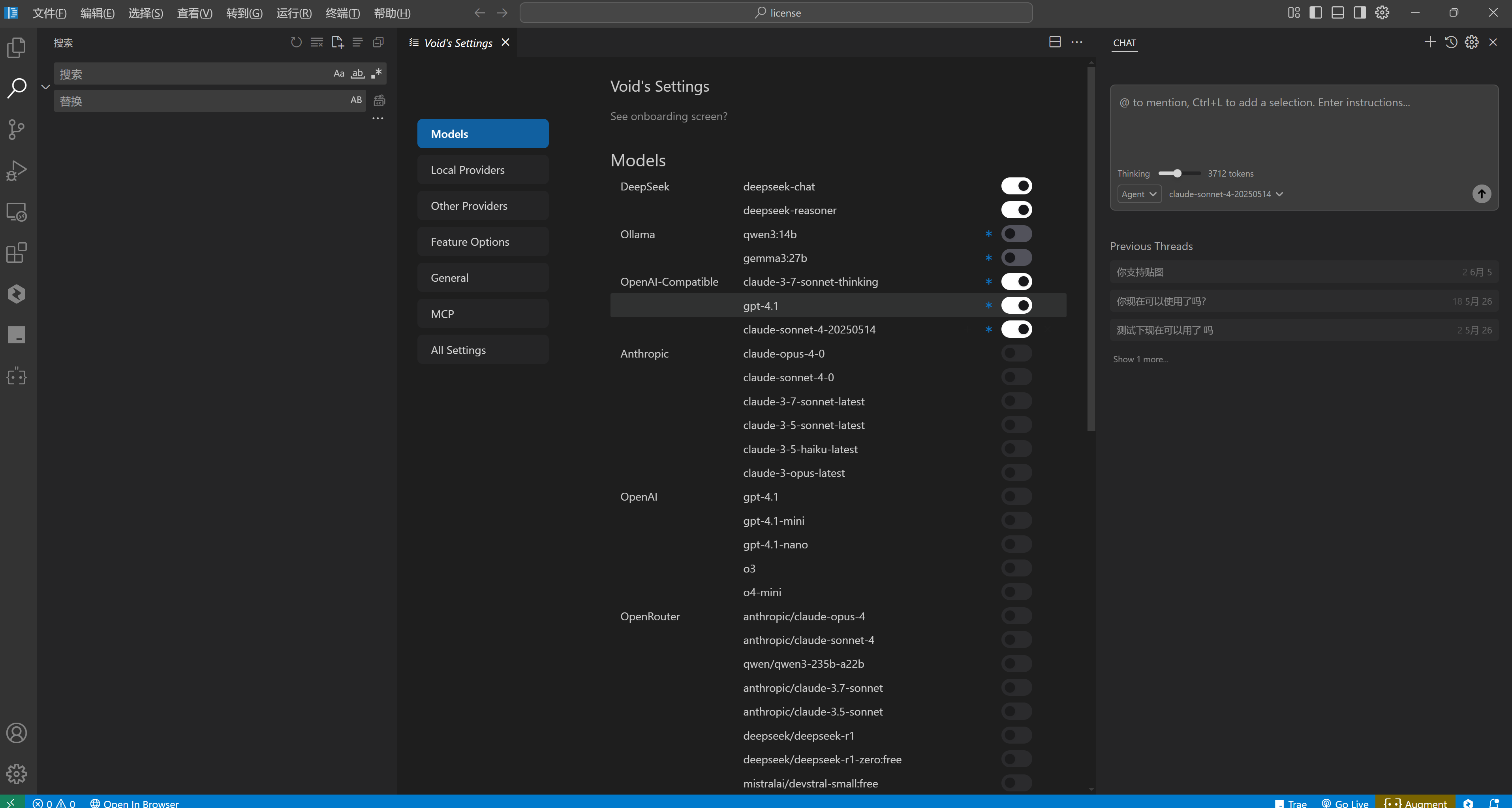
Task: Adjust the Thinking tokens slider
Action: click(x=1179, y=173)
